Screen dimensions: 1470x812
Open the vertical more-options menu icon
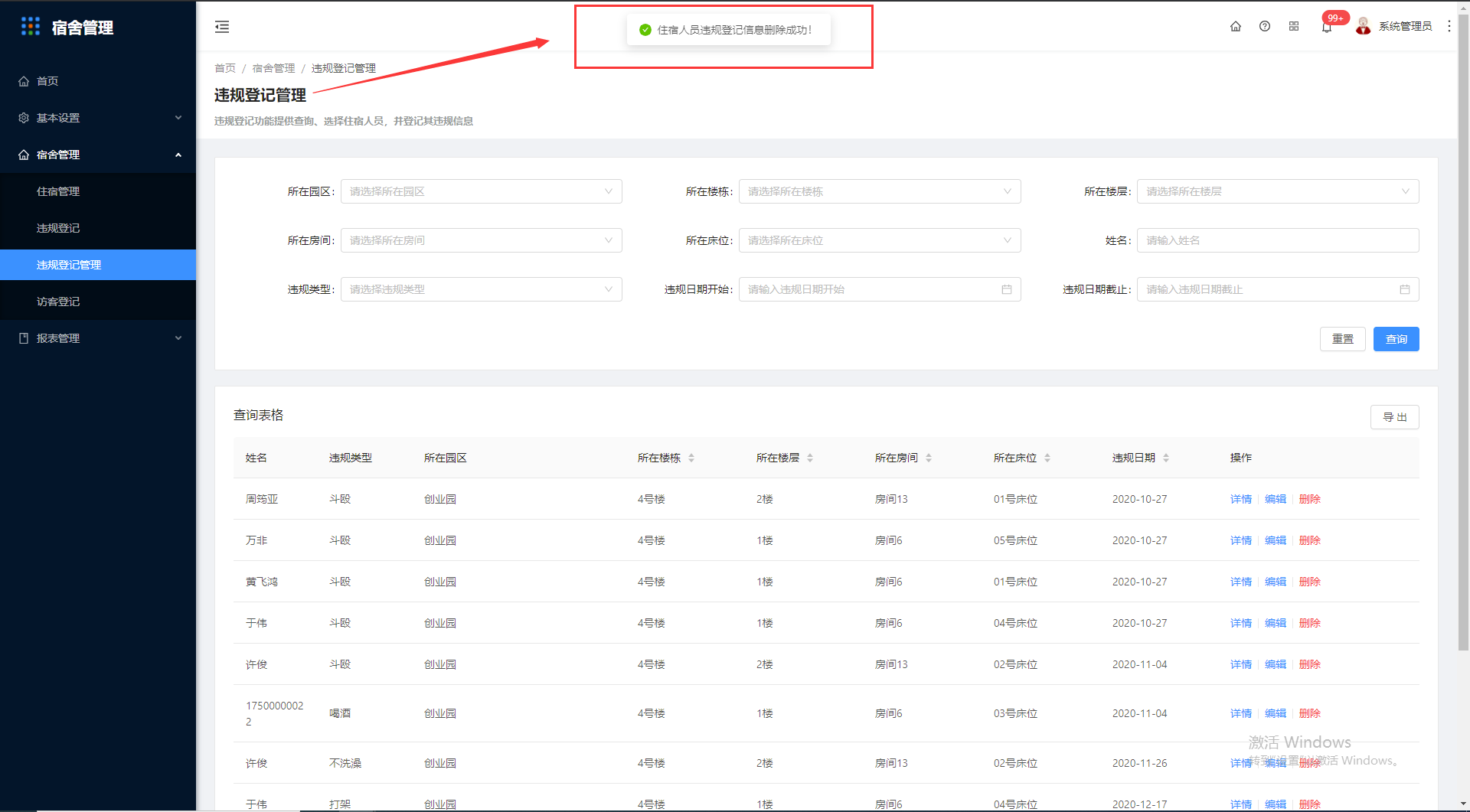point(1449,26)
